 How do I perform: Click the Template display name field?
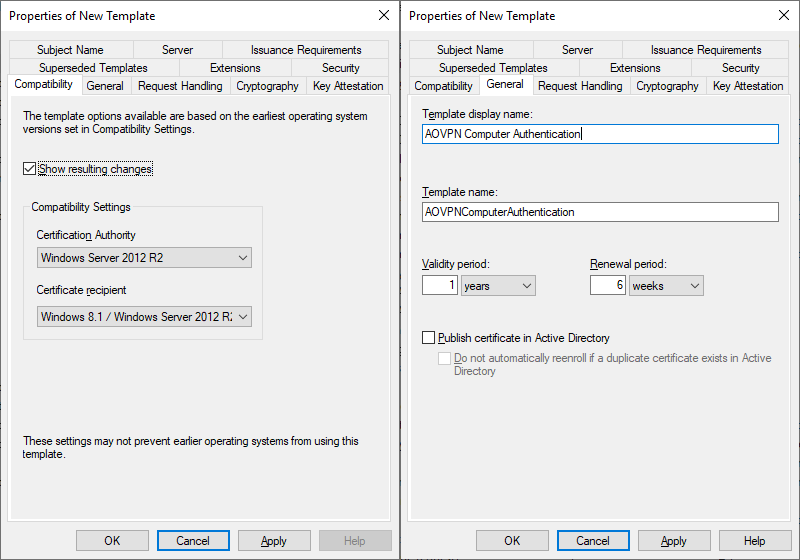[x=601, y=134]
